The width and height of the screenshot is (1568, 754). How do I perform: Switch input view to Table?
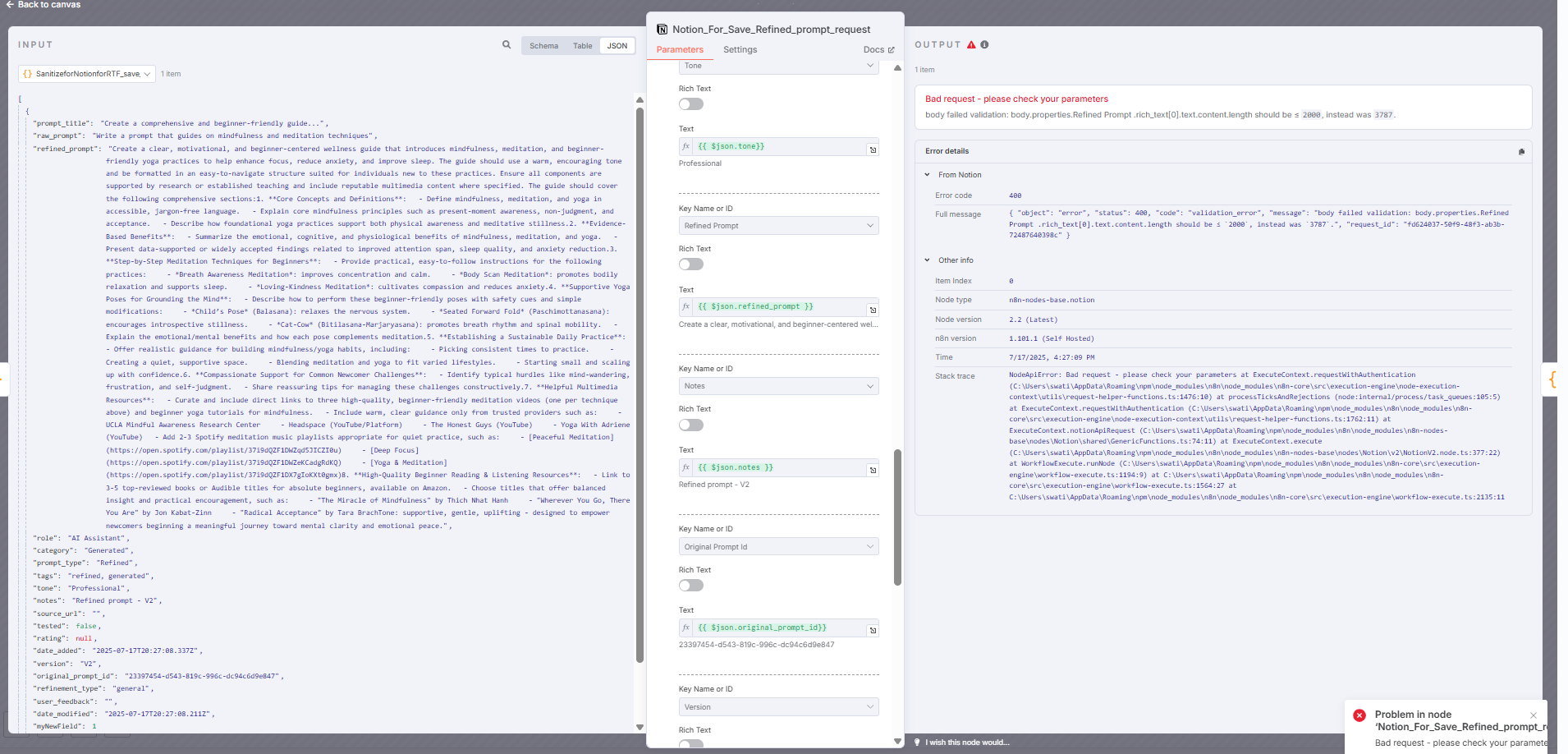(x=582, y=46)
